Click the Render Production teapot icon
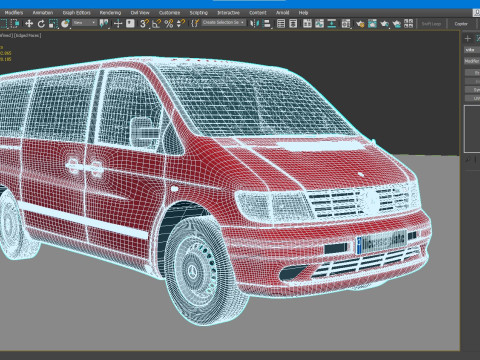Screen dimensions: 480x360 click(x=384, y=24)
